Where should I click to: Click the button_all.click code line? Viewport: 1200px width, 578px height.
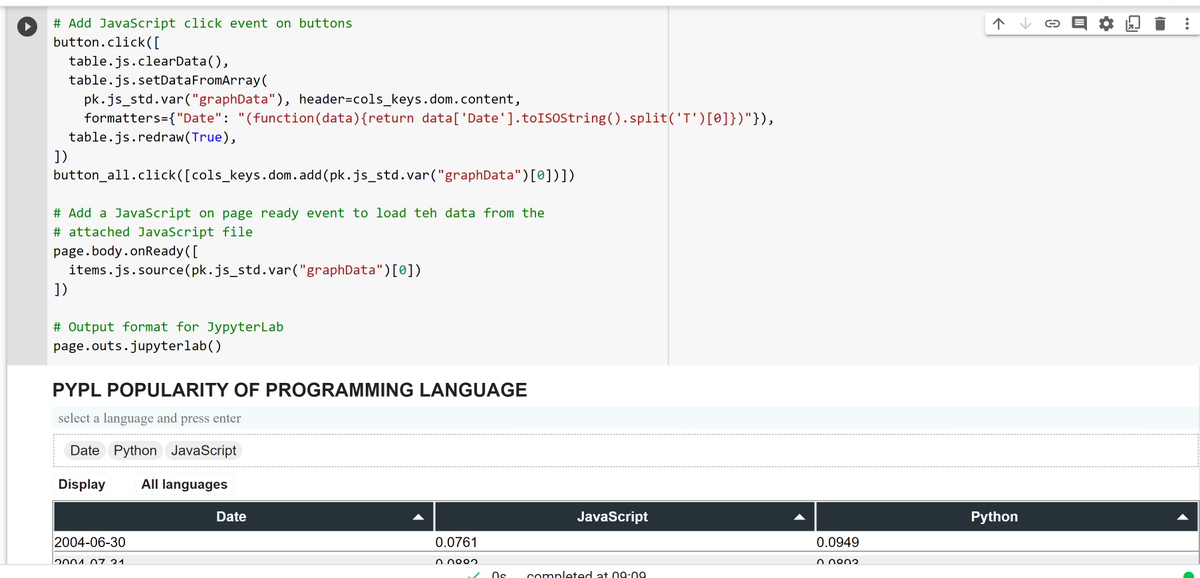point(313,175)
